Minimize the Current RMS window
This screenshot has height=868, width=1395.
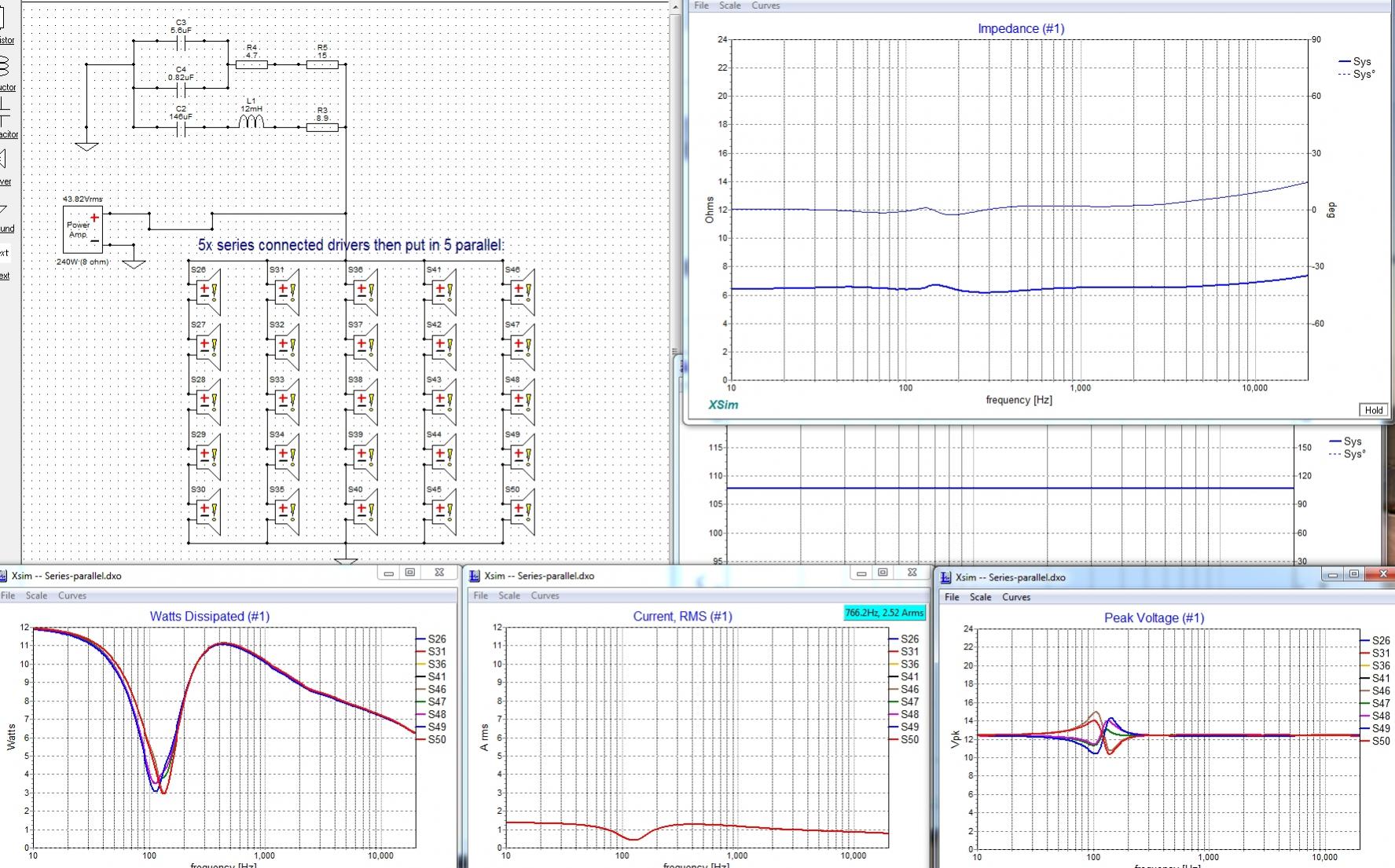tap(861, 573)
